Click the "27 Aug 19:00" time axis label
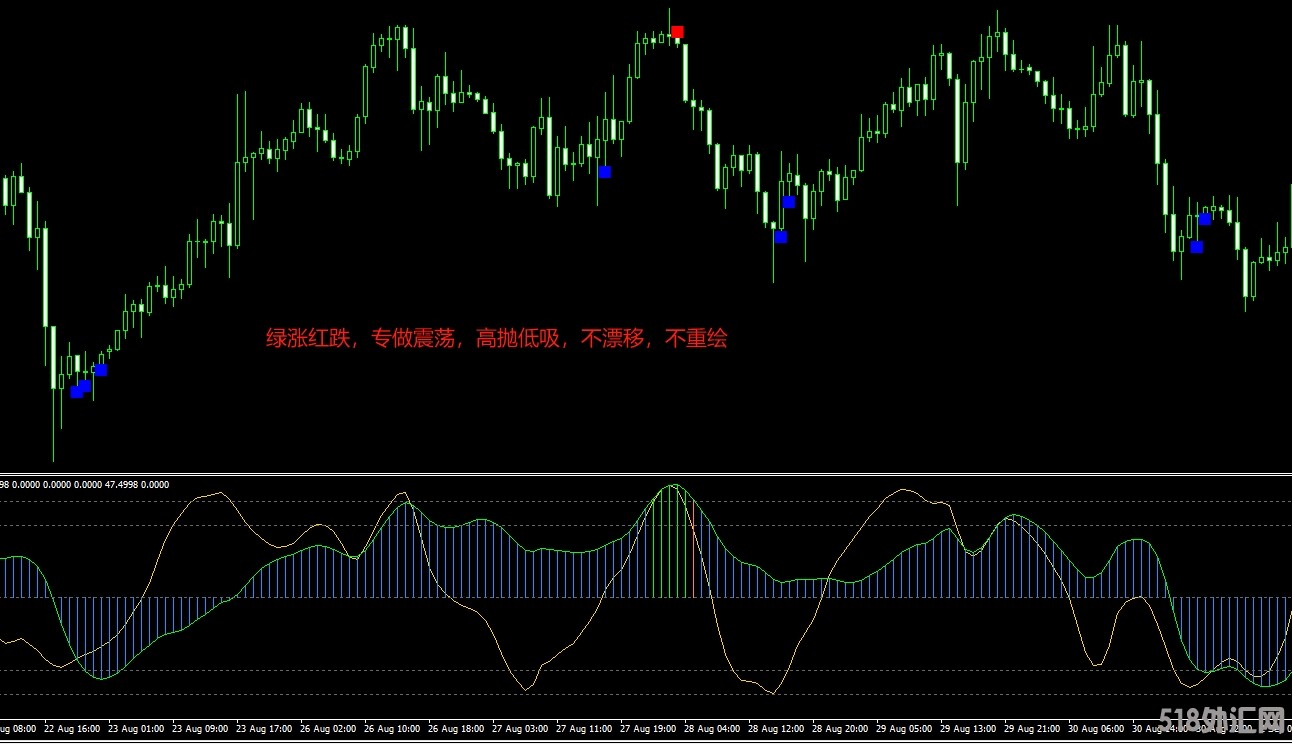 [x=650, y=729]
